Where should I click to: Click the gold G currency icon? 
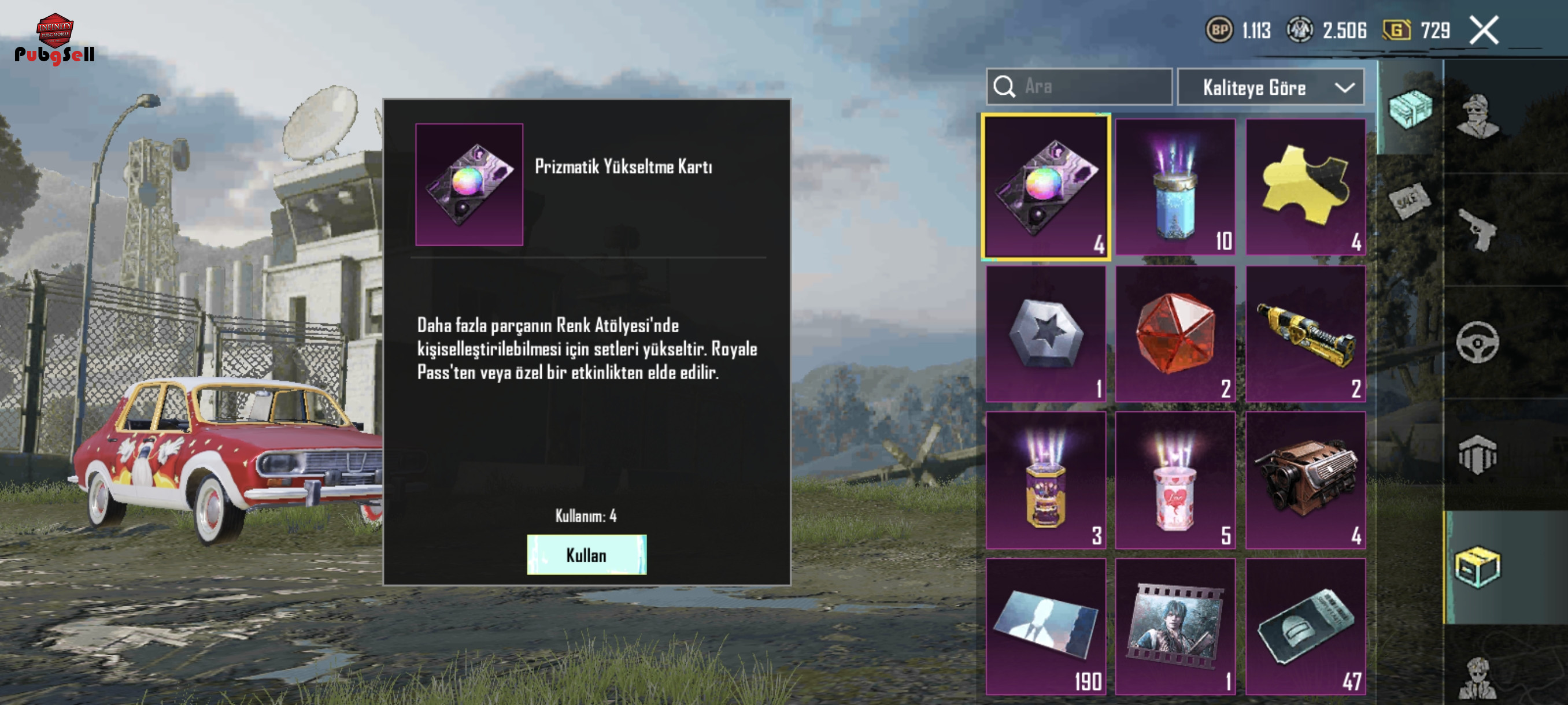pyautogui.click(x=1397, y=30)
